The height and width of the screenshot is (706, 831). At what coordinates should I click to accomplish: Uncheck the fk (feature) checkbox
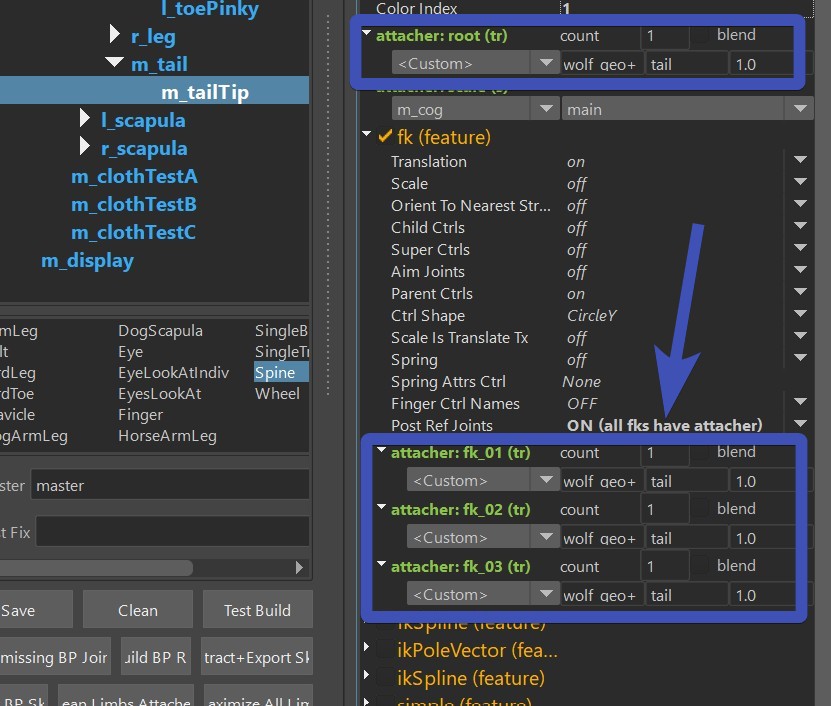coord(385,137)
